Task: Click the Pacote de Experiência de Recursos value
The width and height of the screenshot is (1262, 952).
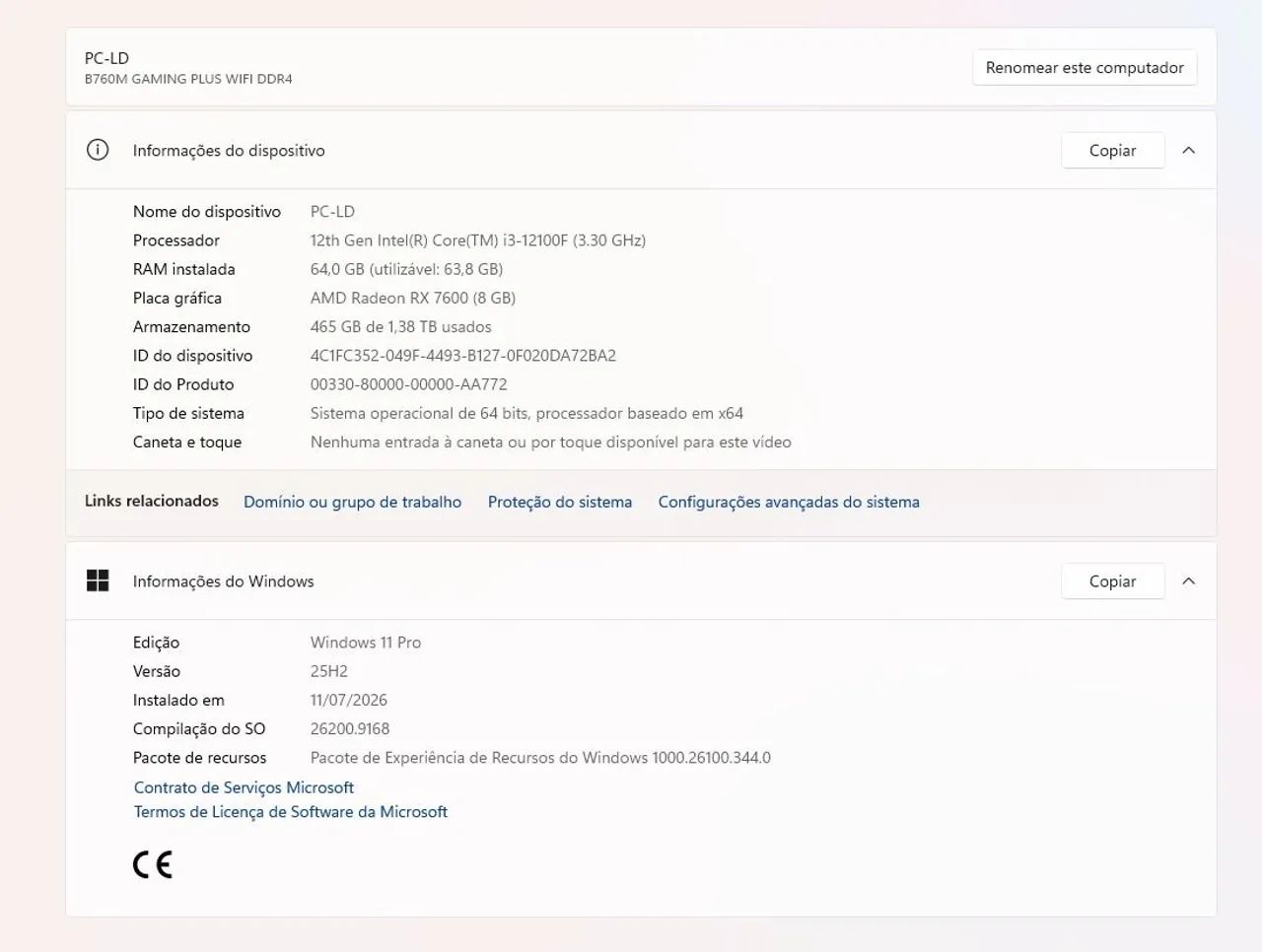Action: [540, 757]
